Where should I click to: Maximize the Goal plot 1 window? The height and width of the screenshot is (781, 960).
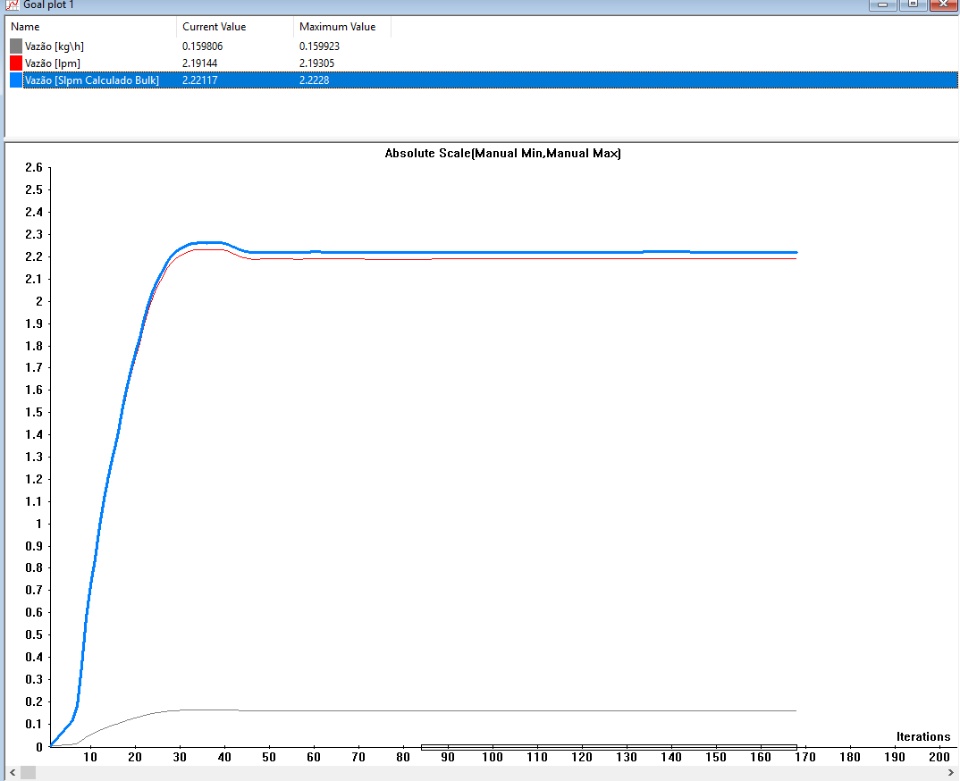[913, 4]
